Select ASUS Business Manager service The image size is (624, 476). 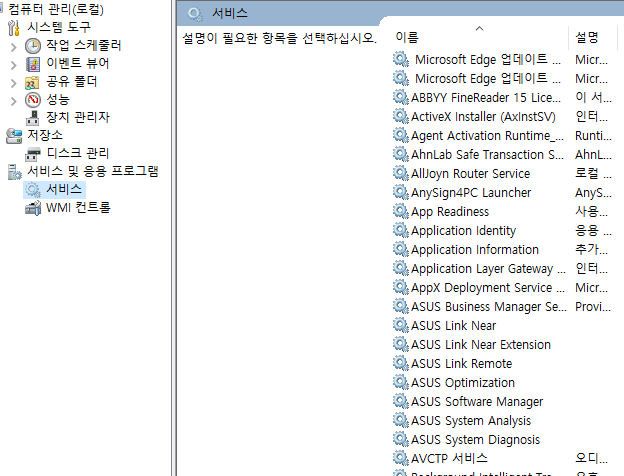pos(489,307)
